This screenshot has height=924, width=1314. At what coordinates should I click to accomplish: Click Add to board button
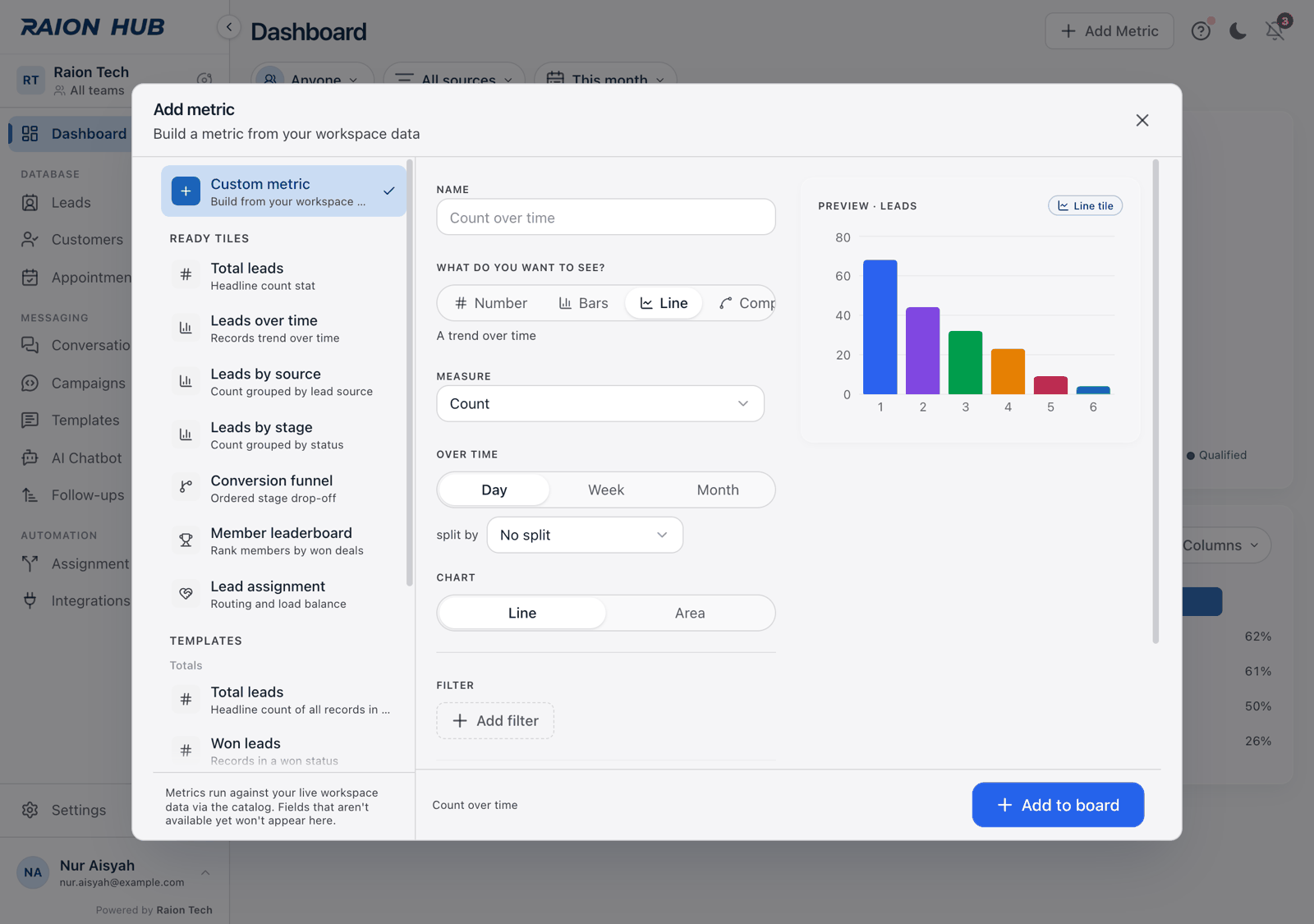(1058, 805)
